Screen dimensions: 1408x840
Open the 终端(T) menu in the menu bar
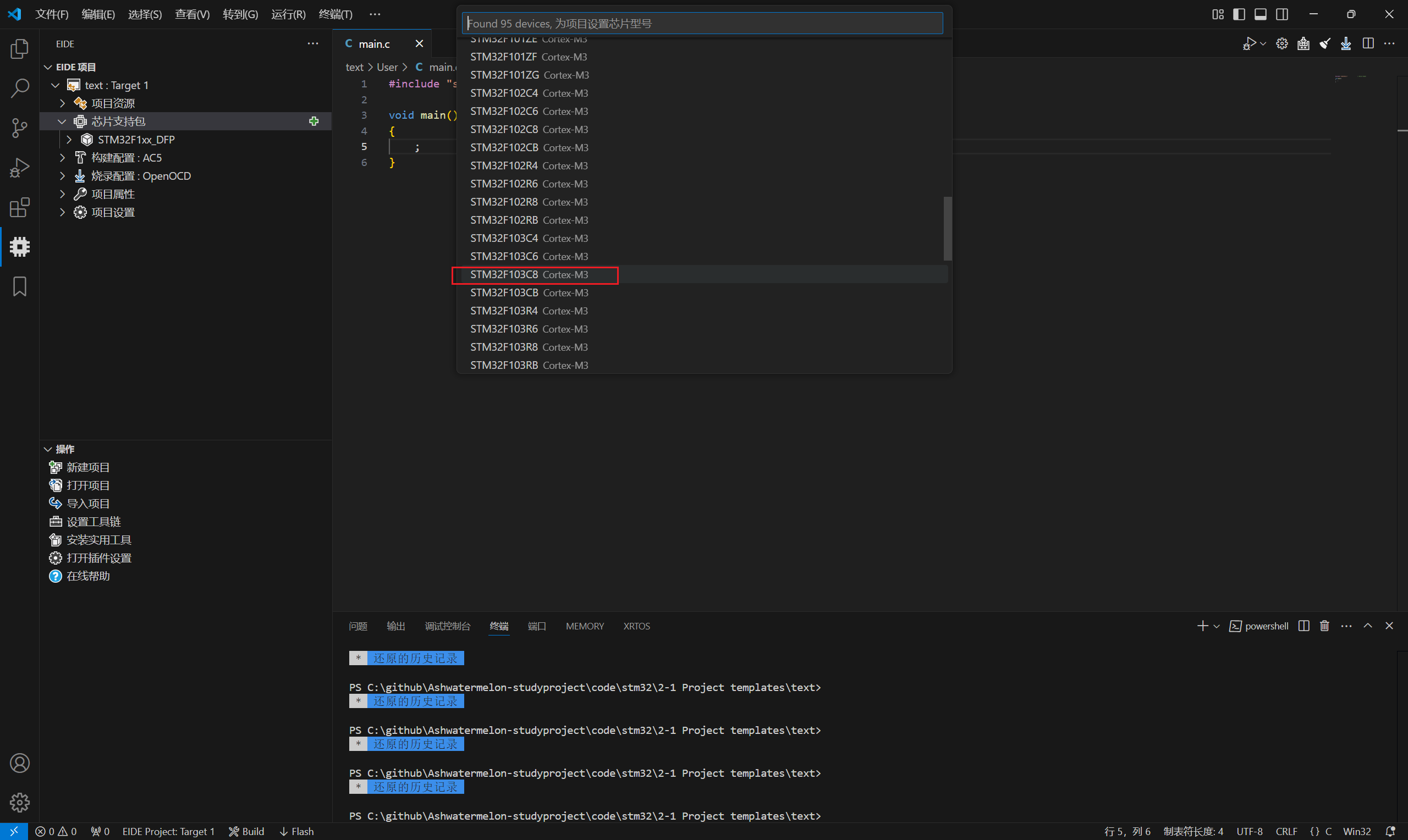click(x=335, y=14)
